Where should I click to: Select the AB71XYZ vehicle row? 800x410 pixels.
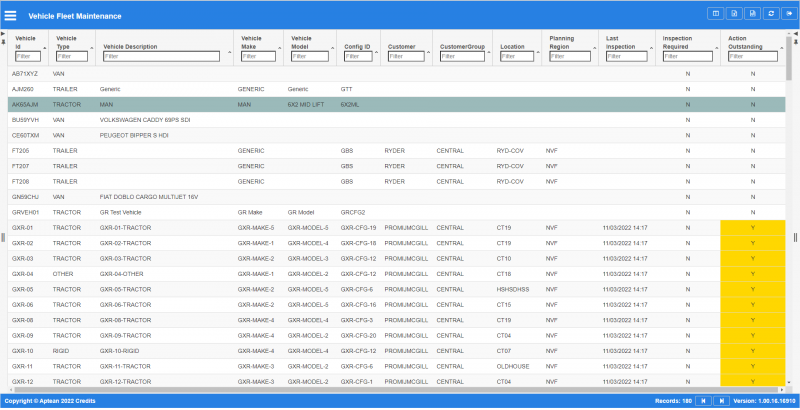click(396, 74)
